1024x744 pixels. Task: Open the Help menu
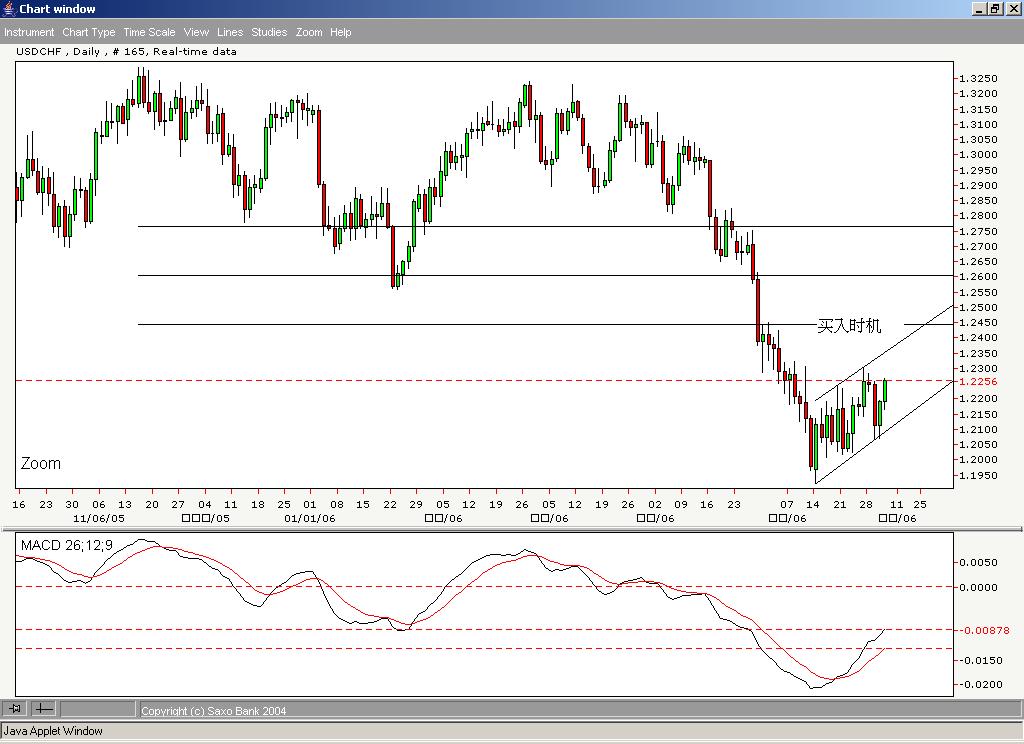coord(341,32)
